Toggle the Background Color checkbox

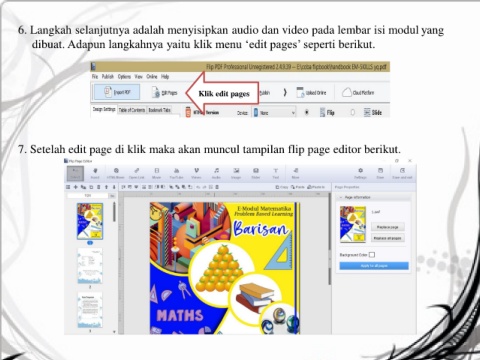point(372,255)
